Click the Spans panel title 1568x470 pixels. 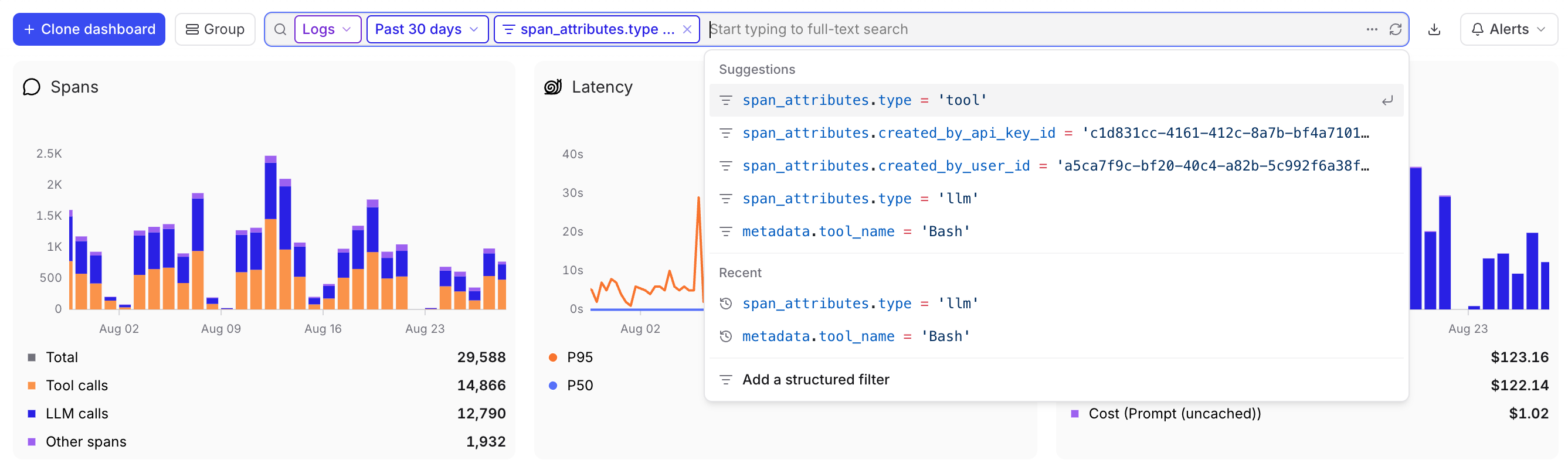point(74,87)
